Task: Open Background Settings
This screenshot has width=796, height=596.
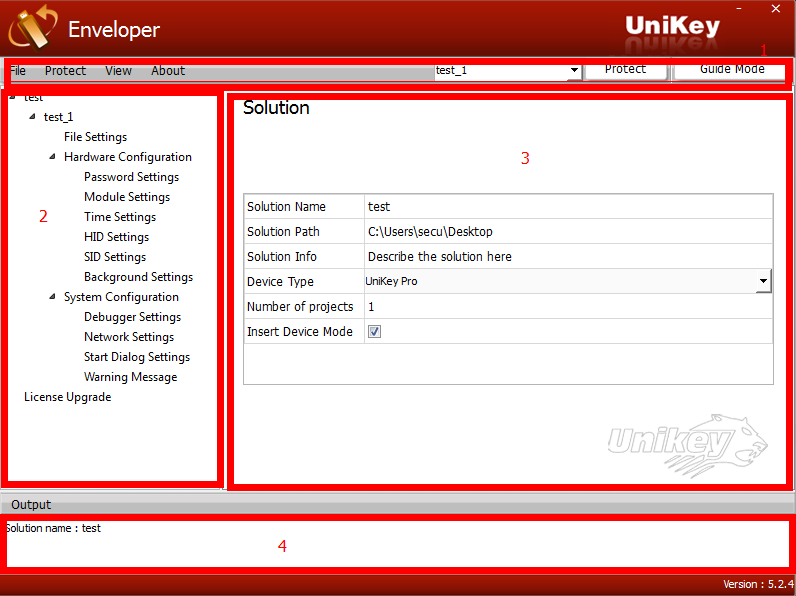Action: [x=139, y=277]
